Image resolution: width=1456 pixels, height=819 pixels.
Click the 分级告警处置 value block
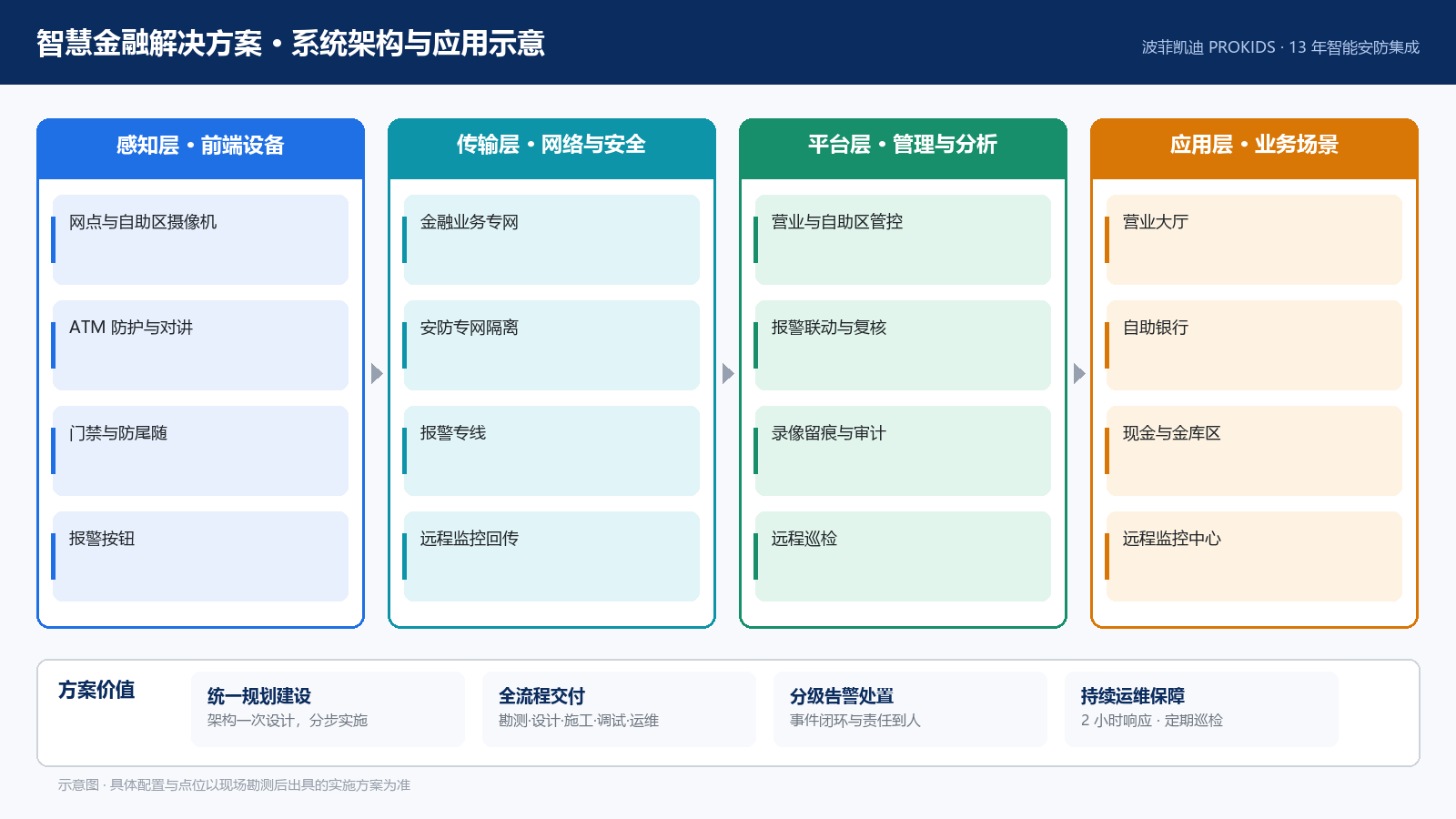910,709
